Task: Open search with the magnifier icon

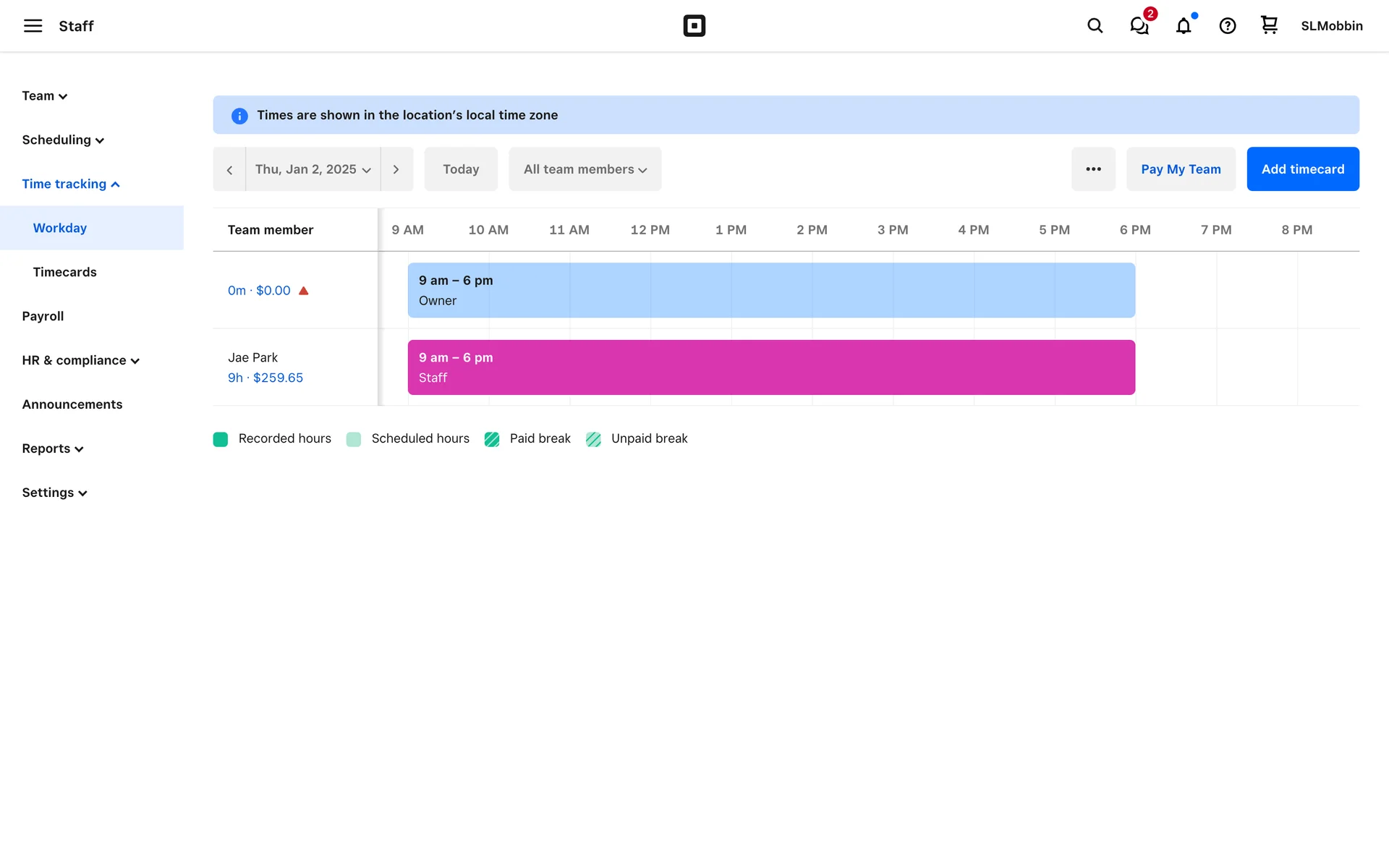Action: 1095,26
